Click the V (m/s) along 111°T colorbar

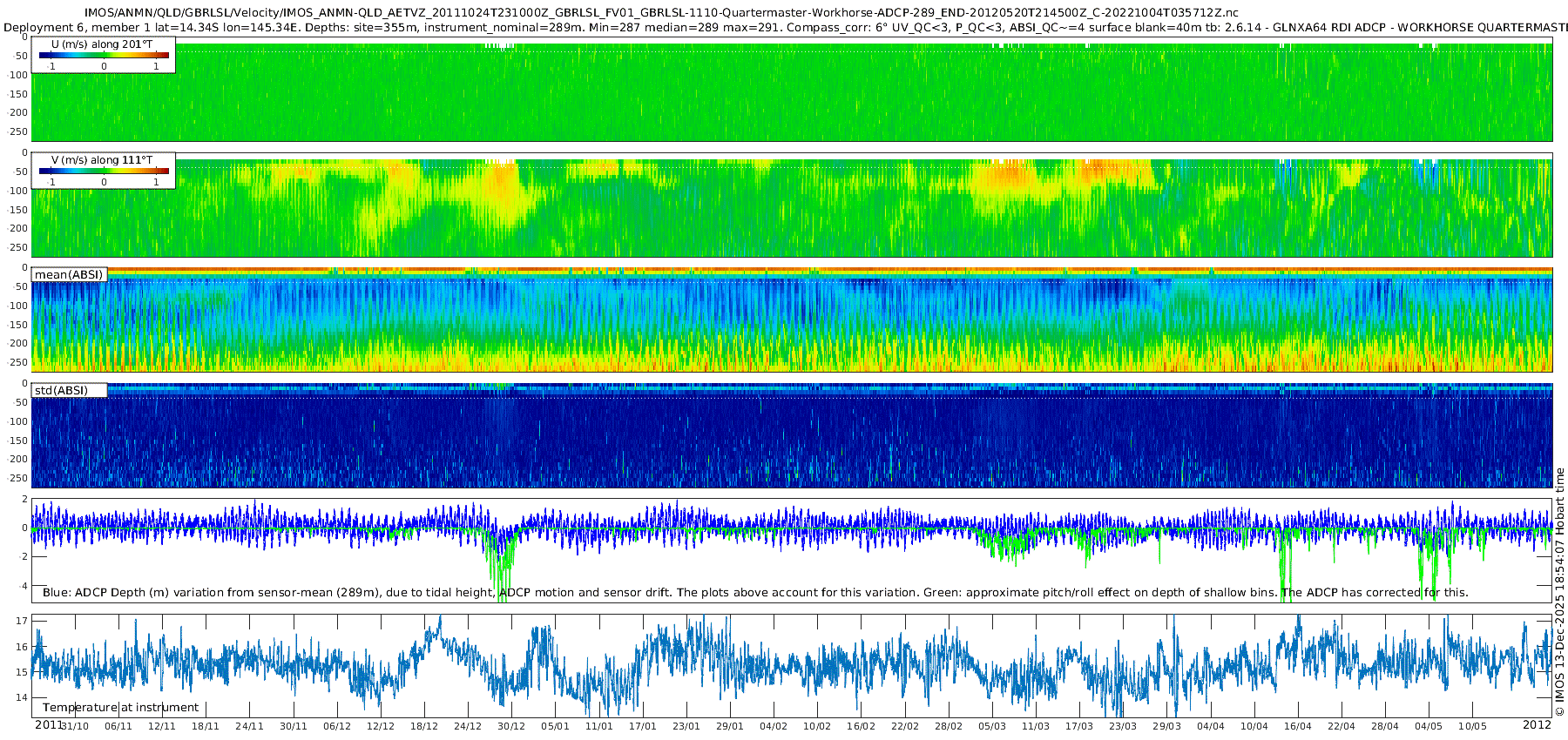click(104, 171)
